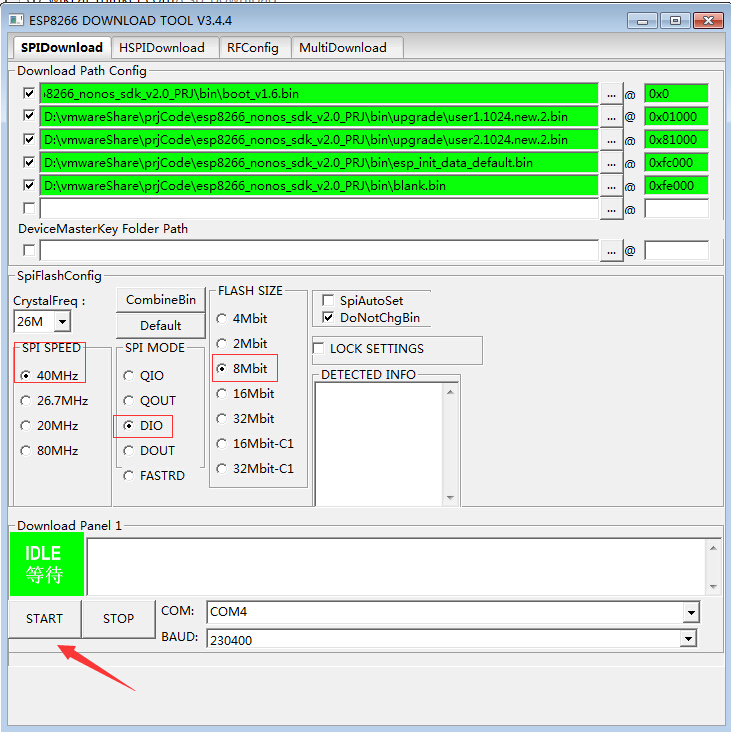This screenshot has width=731, height=732.
Task: Click the CombineBin button
Action: 161,300
